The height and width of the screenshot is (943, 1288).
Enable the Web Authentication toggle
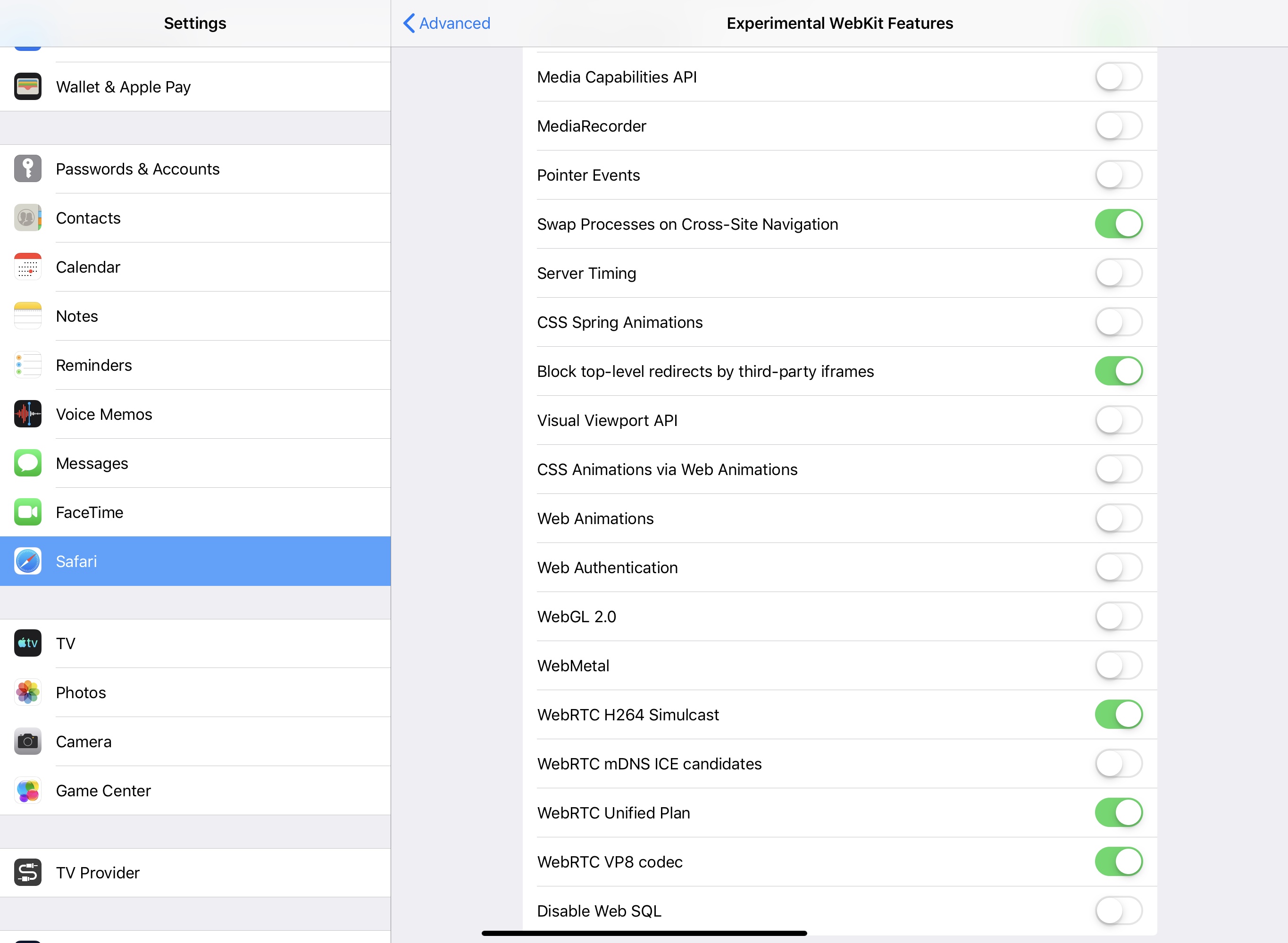click(x=1118, y=567)
